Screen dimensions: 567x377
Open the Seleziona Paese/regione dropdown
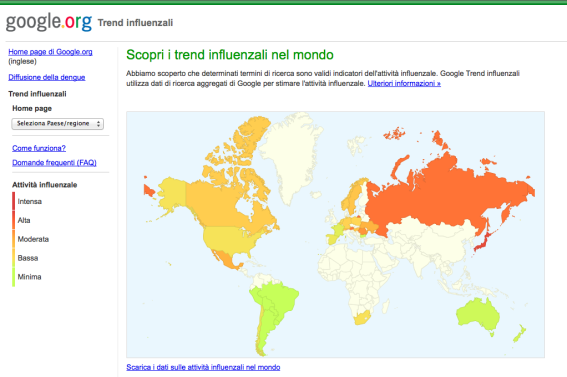[x=57, y=124]
